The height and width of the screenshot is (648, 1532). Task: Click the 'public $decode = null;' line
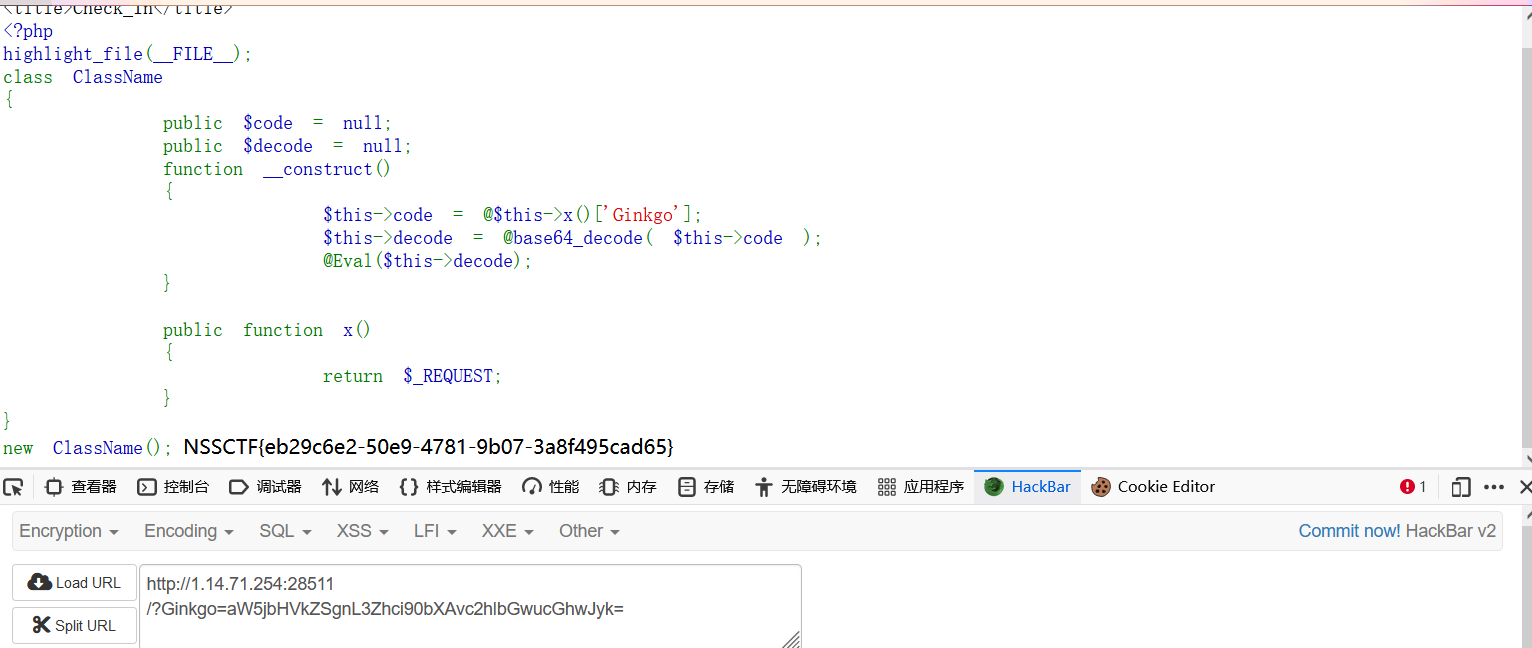(288, 146)
